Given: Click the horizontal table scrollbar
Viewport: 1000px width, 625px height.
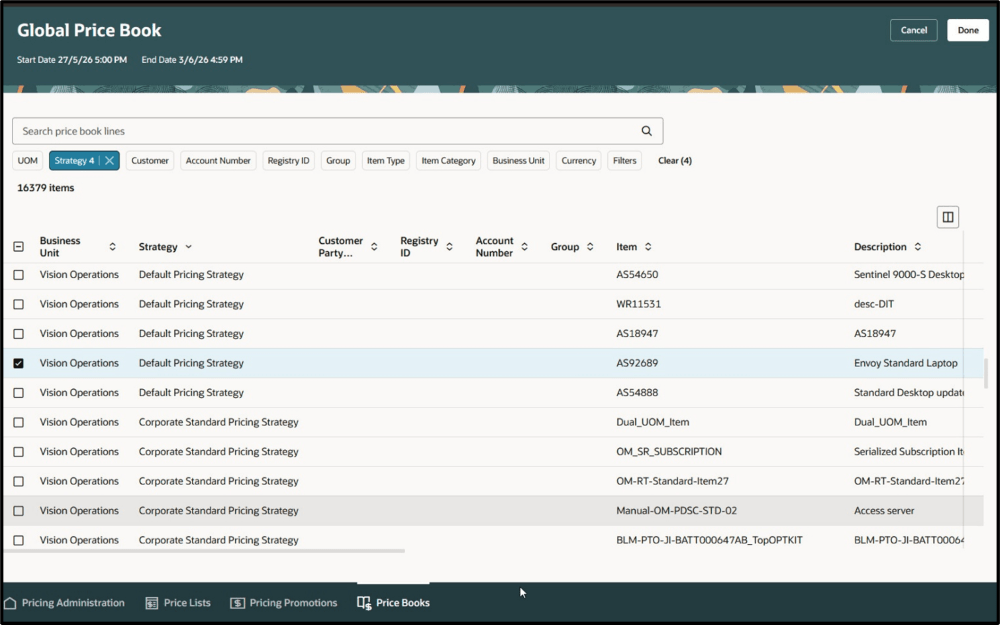Looking at the screenshot, I should (204, 551).
